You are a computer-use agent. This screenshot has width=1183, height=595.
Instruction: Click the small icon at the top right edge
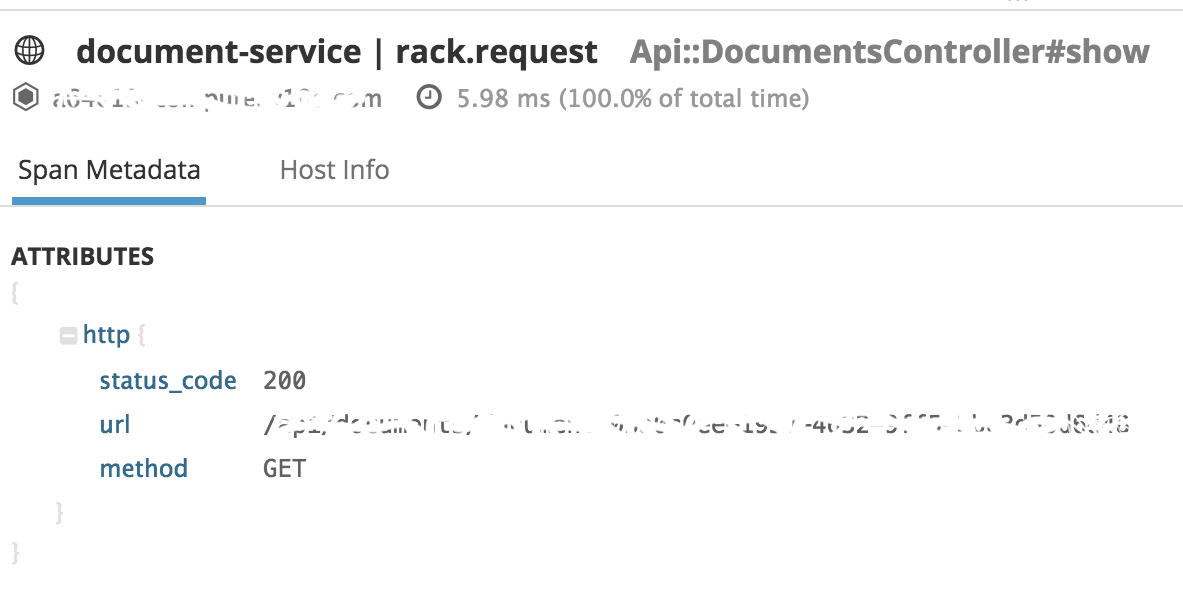coord(1016,3)
